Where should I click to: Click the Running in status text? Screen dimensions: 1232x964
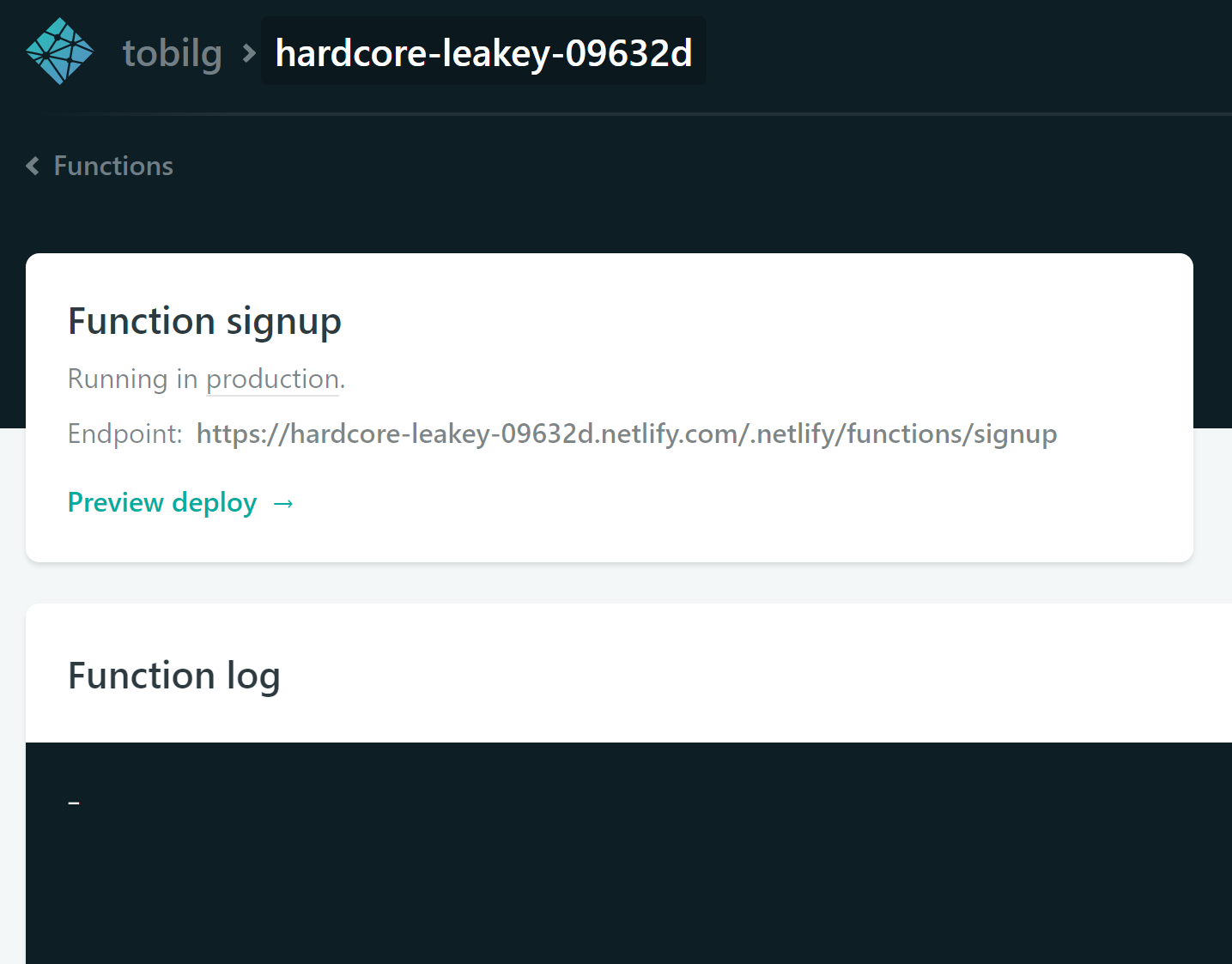coord(133,379)
